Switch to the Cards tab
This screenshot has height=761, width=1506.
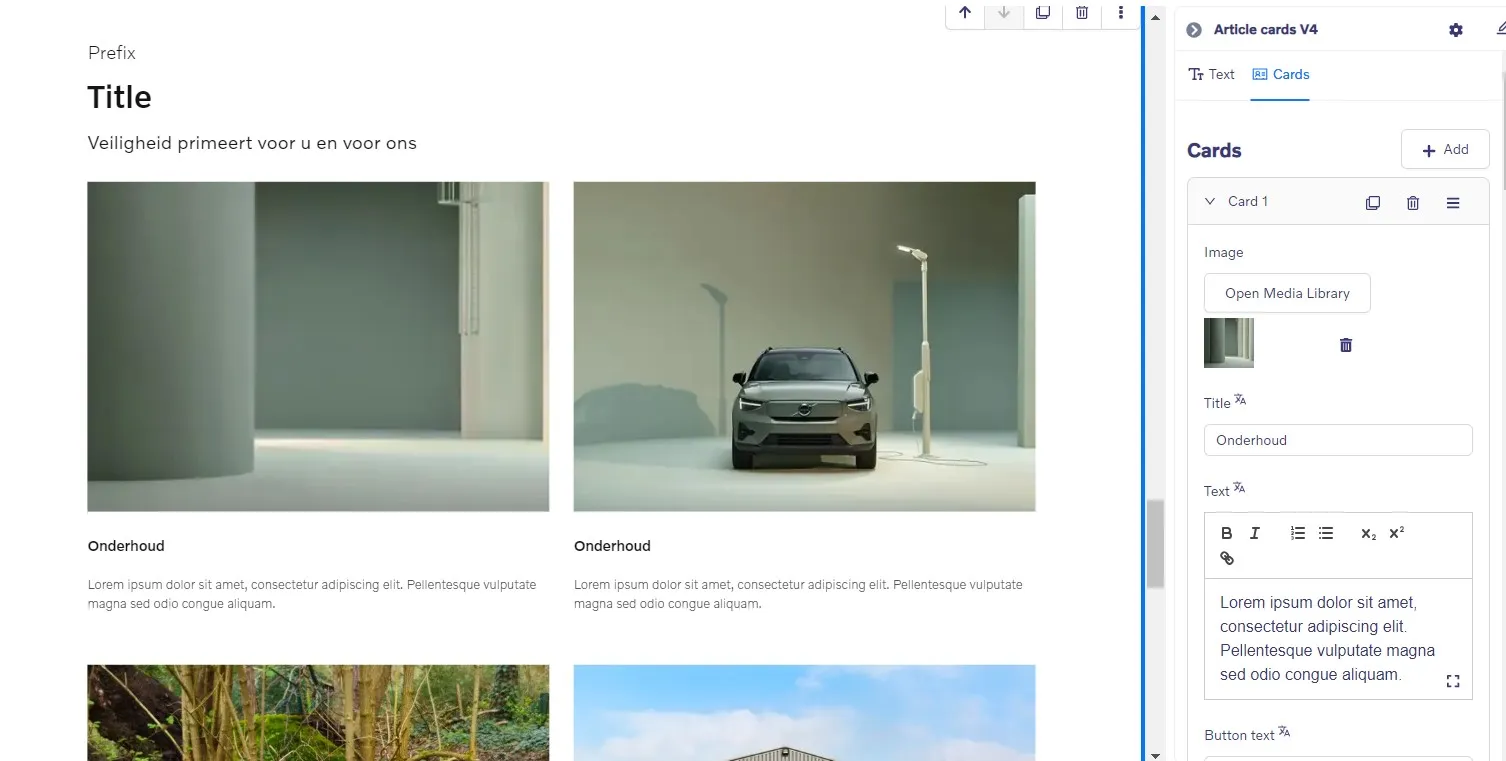point(1280,74)
